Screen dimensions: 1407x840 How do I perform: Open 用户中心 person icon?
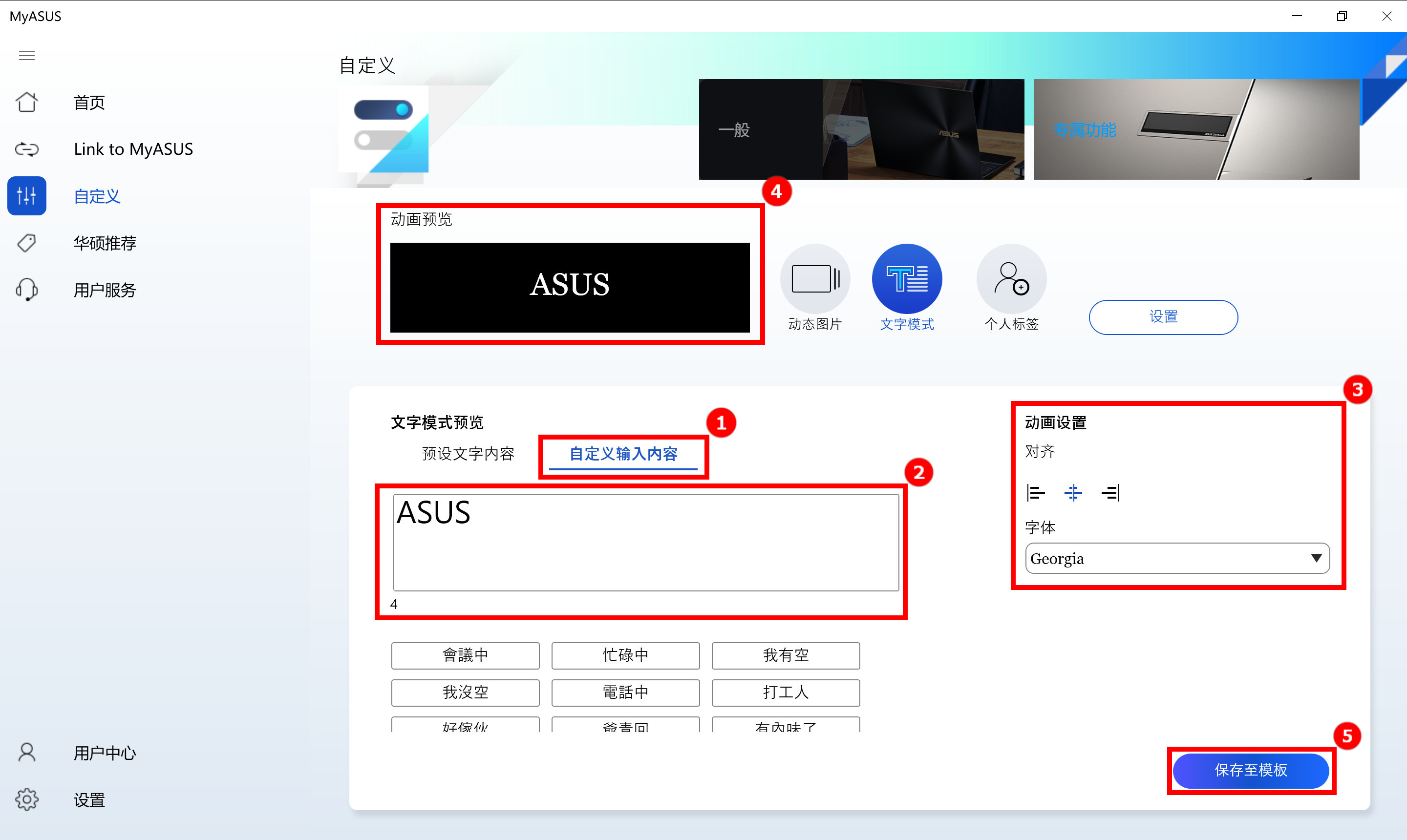pos(26,753)
